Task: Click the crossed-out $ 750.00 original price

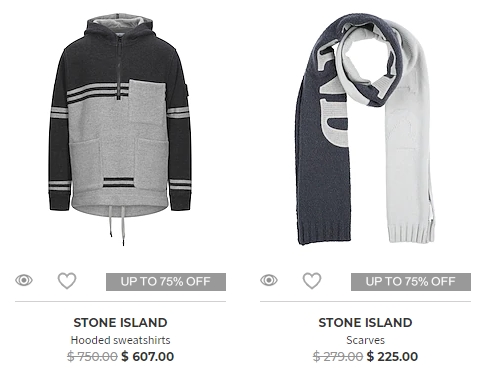Action: (92, 356)
